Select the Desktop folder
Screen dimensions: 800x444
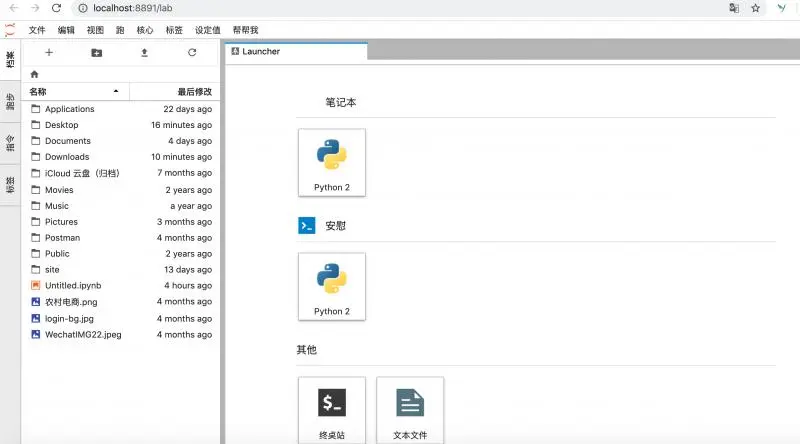point(121,125)
